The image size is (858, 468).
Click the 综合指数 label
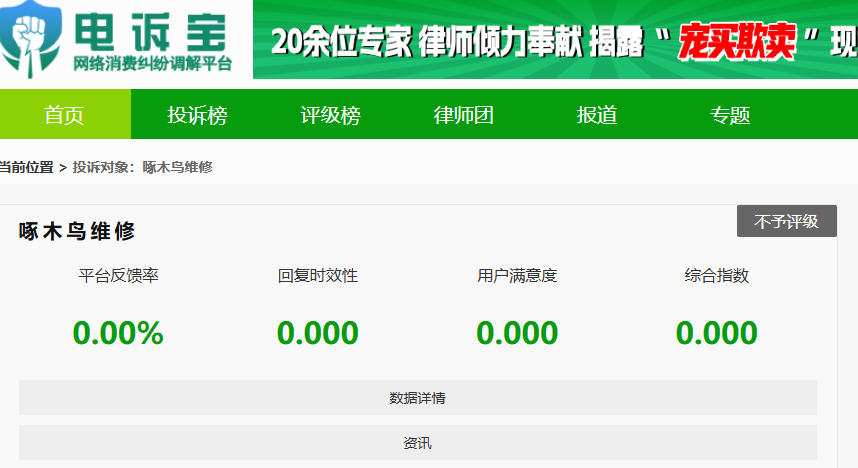click(x=717, y=275)
